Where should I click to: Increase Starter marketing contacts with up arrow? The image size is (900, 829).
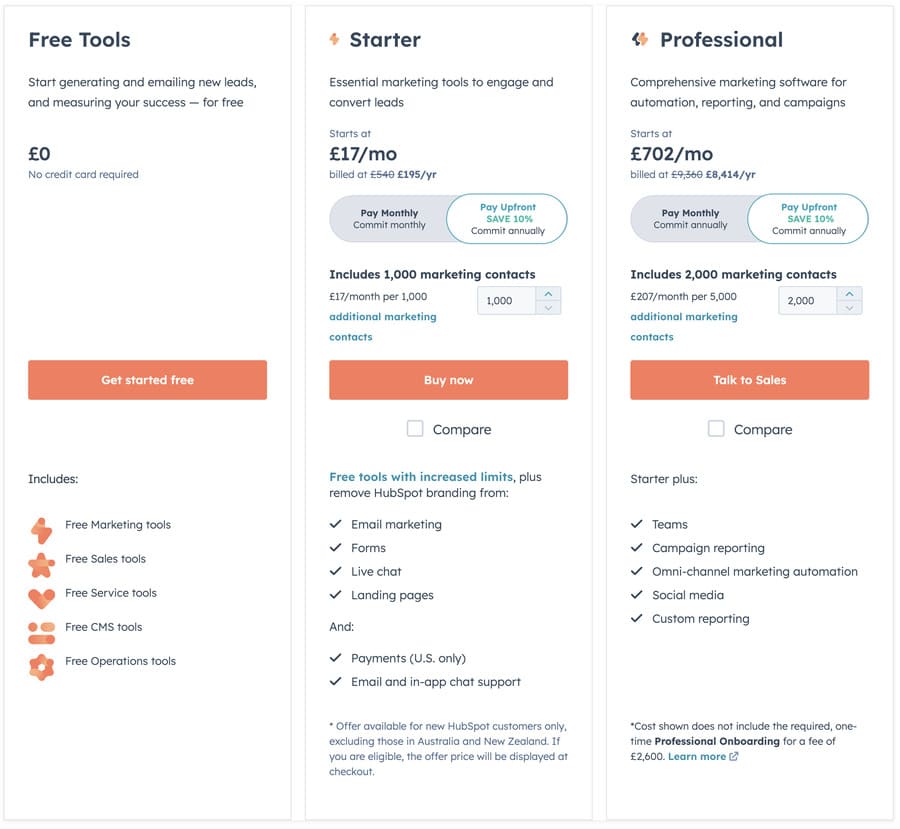click(x=548, y=294)
